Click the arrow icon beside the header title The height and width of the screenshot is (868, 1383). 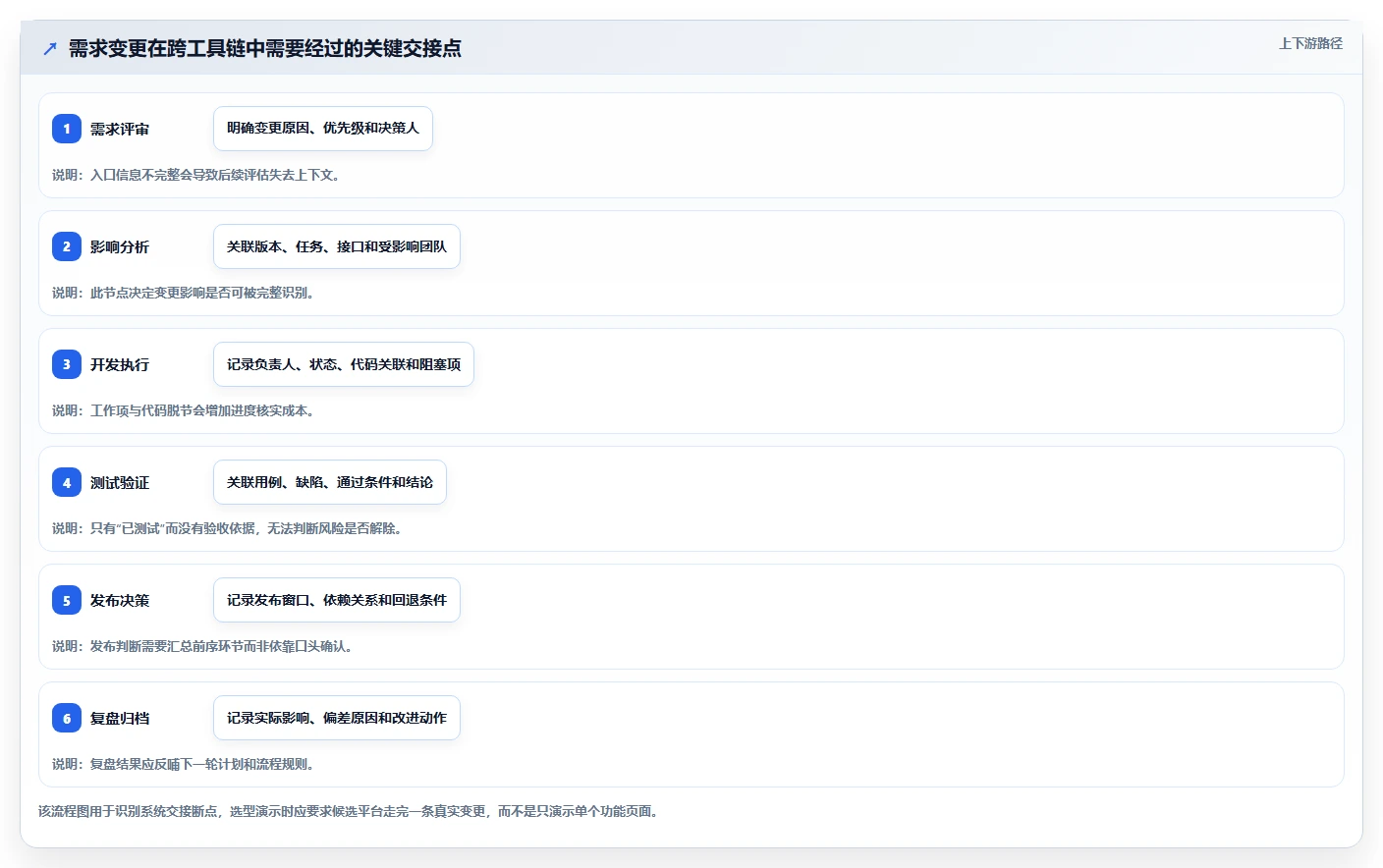pos(50,48)
